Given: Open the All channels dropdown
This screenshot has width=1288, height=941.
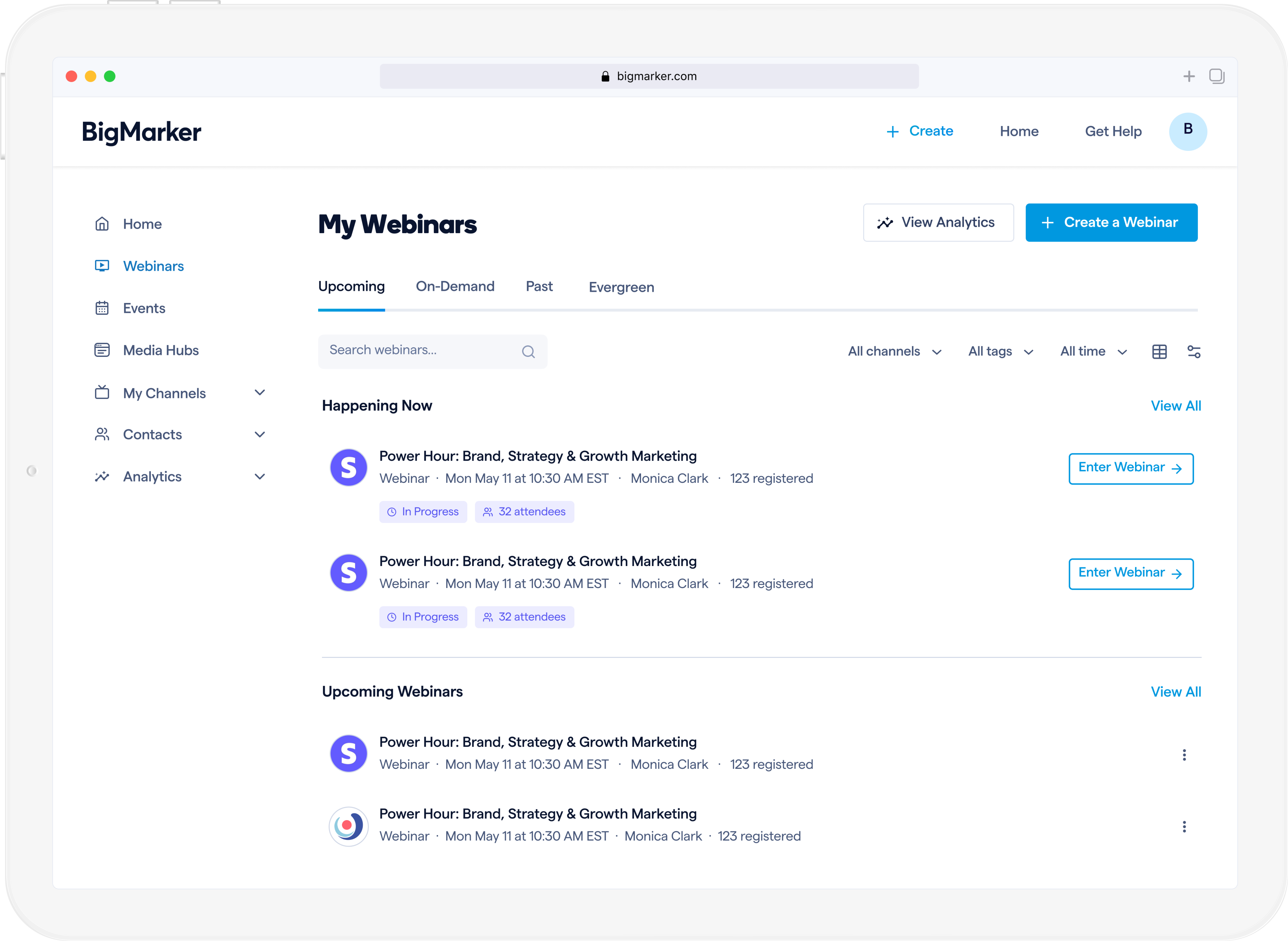Looking at the screenshot, I should click(x=894, y=352).
